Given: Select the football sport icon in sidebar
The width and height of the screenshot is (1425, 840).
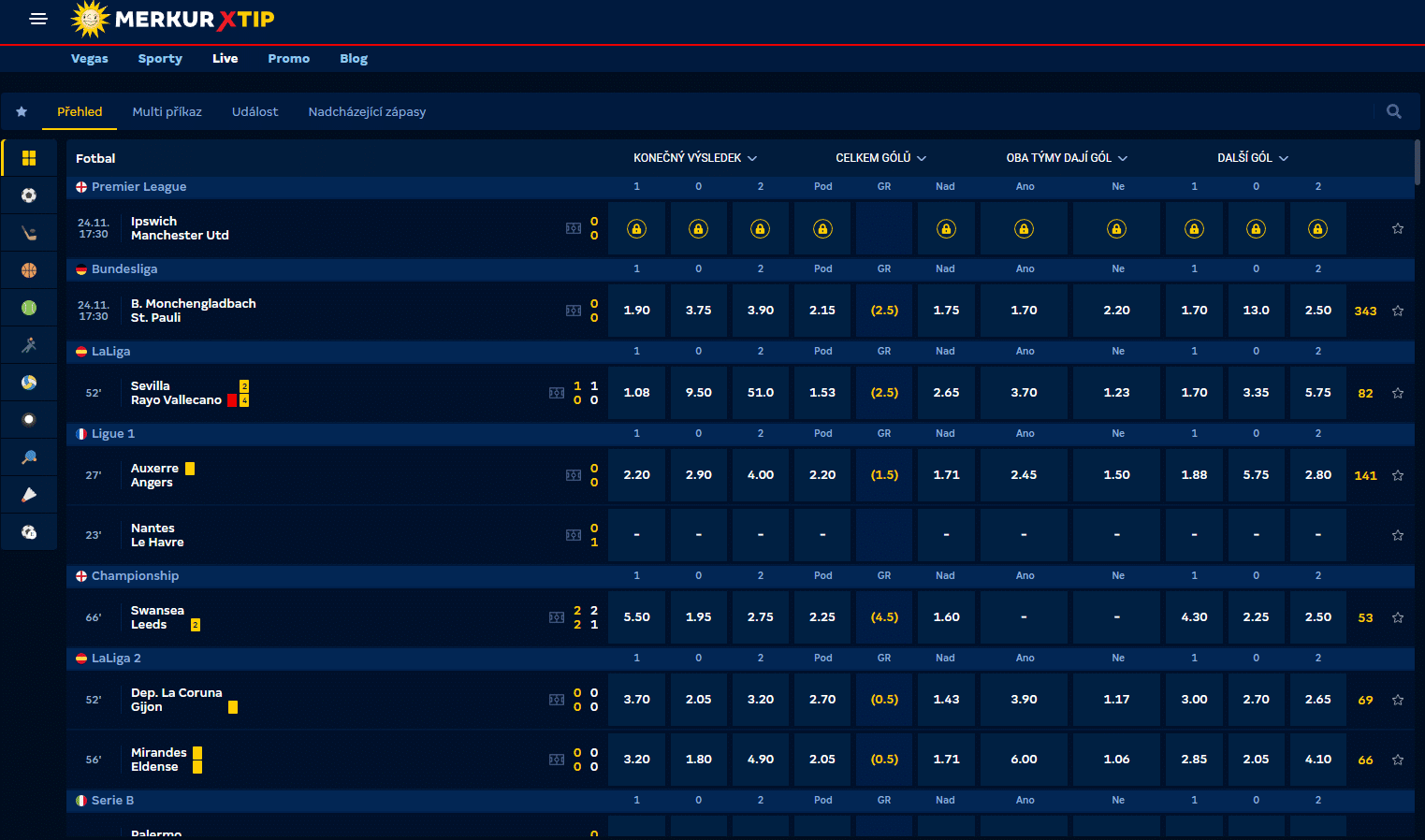Looking at the screenshot, I should pos(29,196).
